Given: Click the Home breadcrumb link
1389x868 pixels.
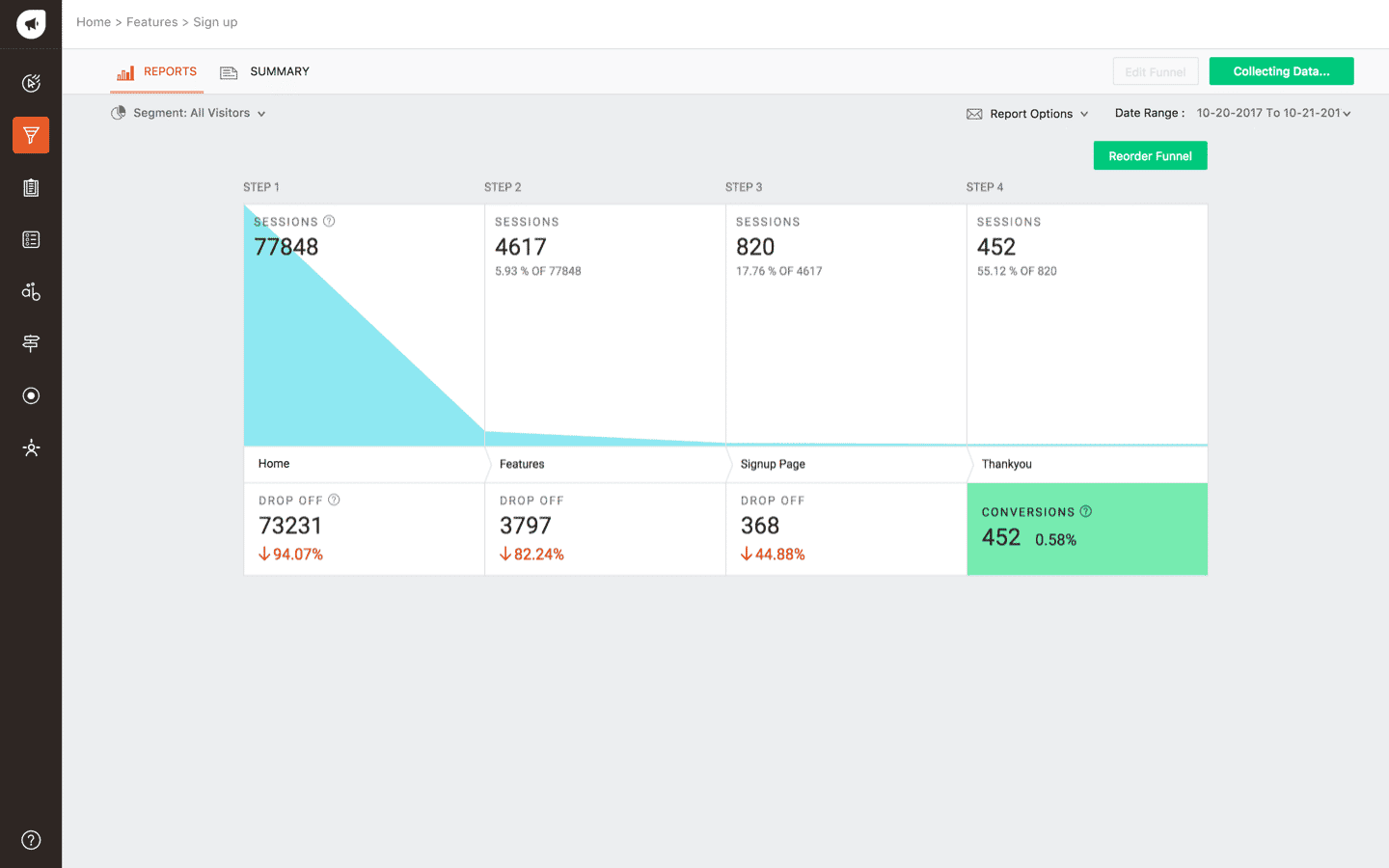Looking at the screenshot, I should (94, 22).
